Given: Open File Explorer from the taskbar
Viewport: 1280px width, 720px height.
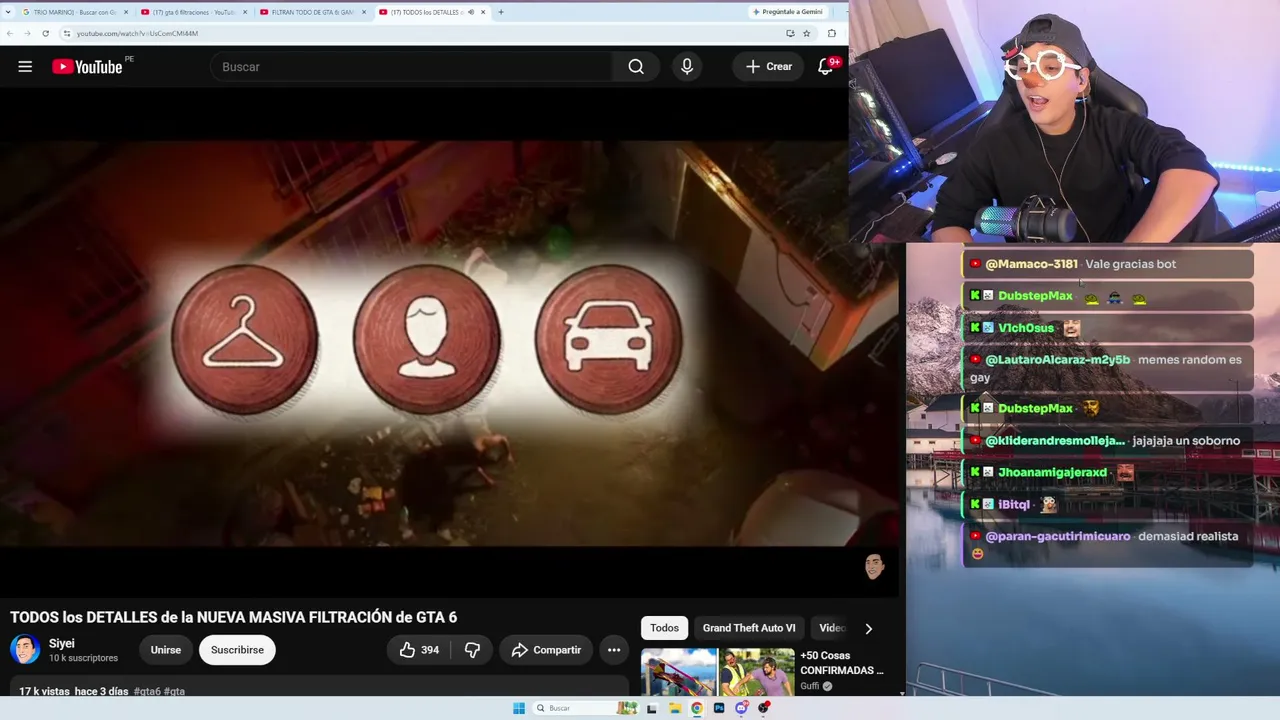Looking at the screenshot, I should click(x=675, y=708).
